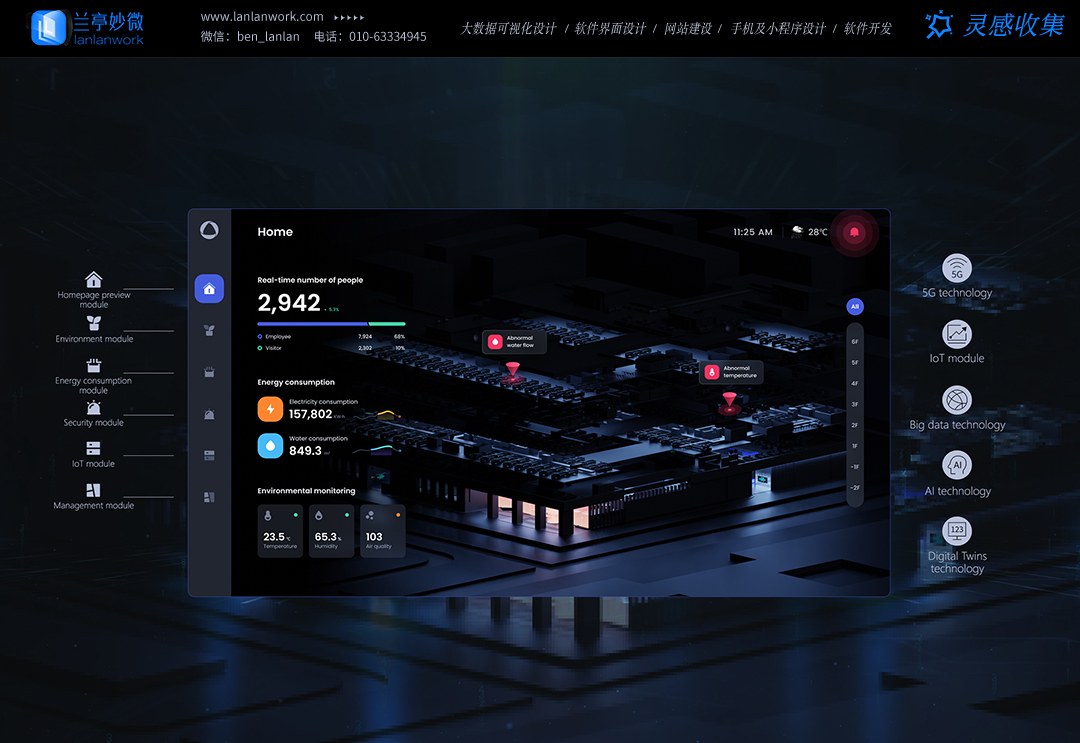
Task: Click the blue water consumption icon
Action: click(270, 446)
